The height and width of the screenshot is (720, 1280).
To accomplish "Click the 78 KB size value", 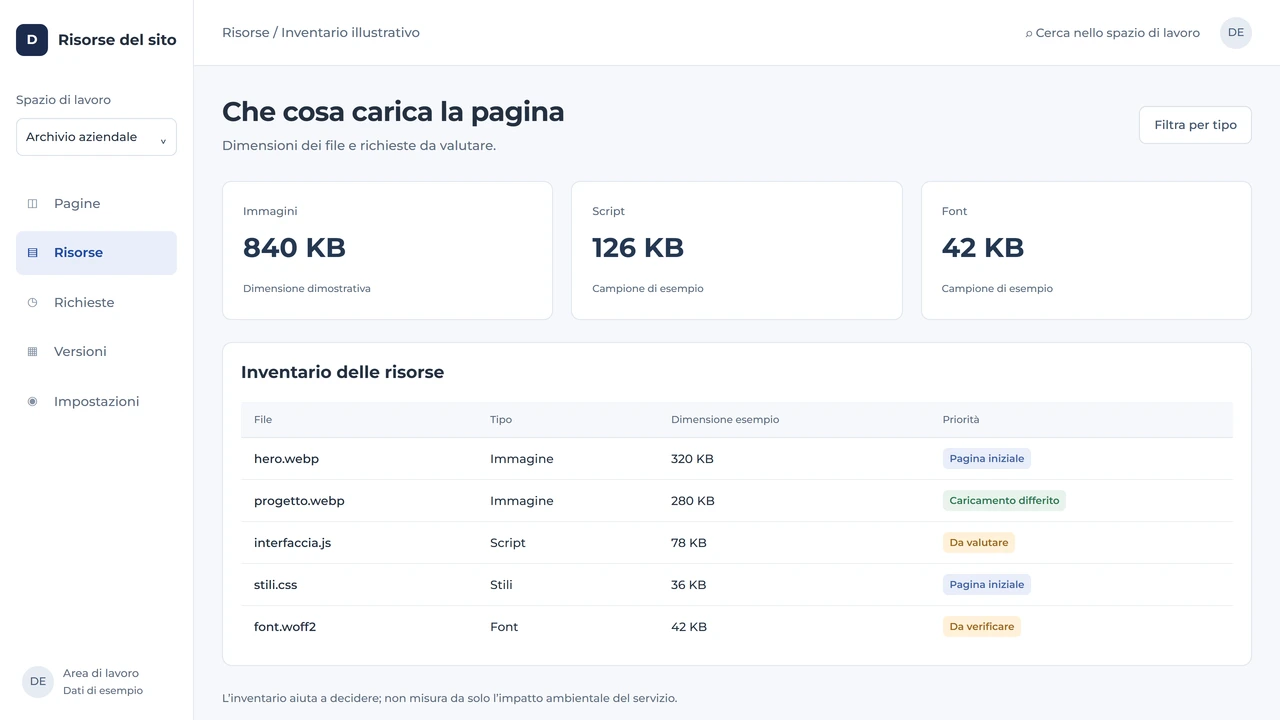I will click(689, 543).
